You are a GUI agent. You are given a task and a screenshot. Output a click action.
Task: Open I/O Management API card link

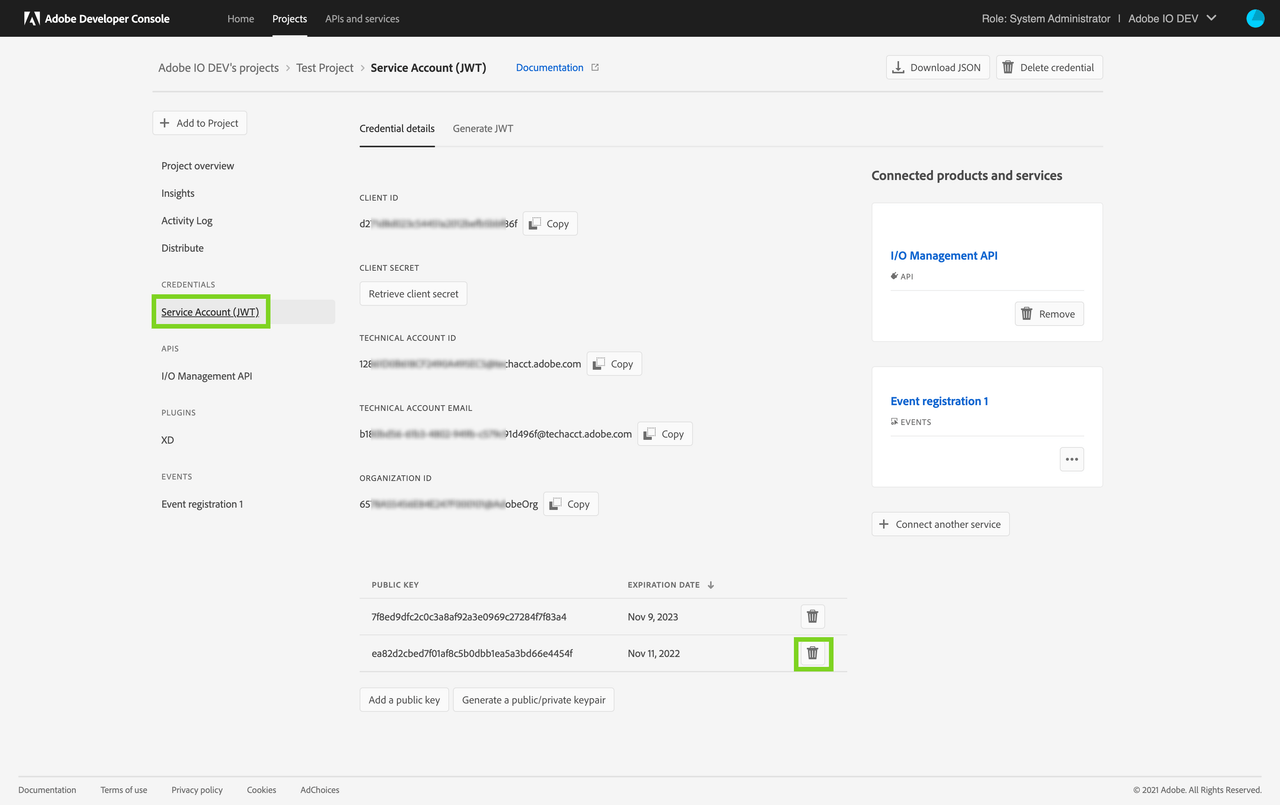coord(944,255)
